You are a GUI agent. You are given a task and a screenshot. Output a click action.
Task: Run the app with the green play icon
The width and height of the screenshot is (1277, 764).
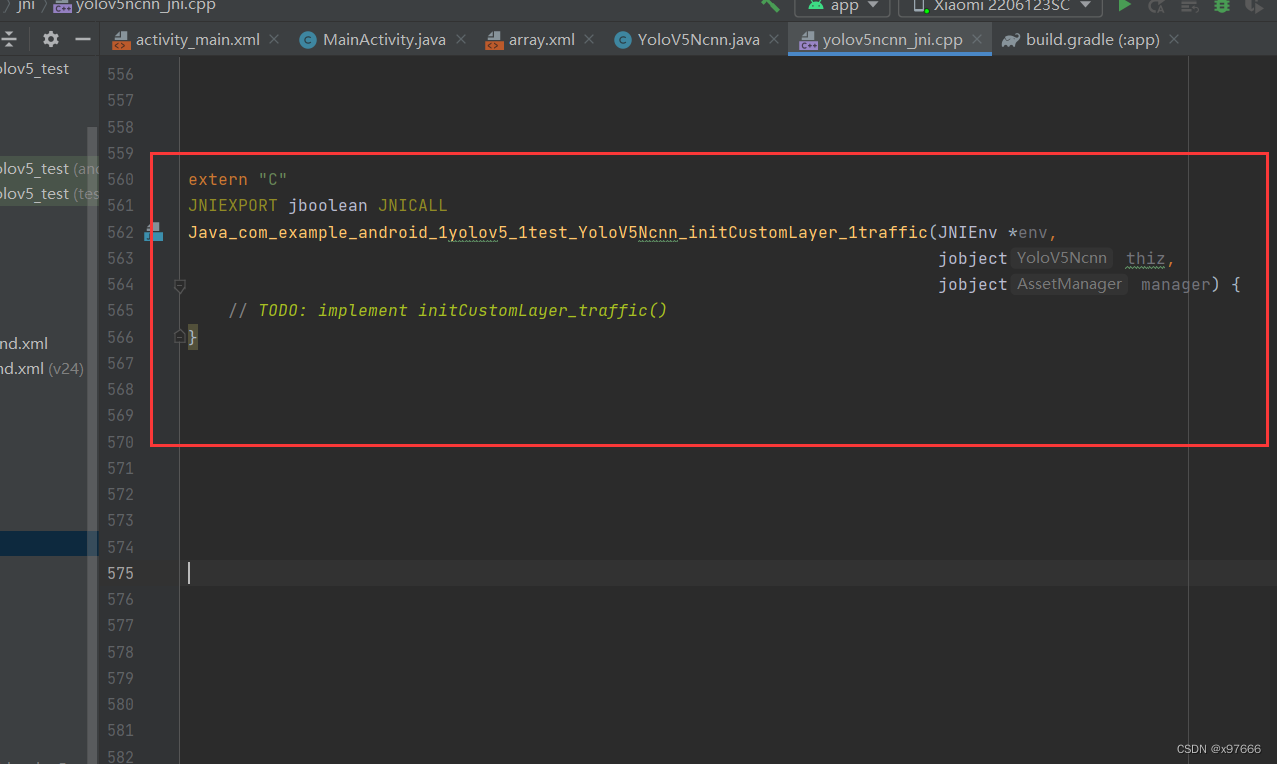[x=1124, y=6]
